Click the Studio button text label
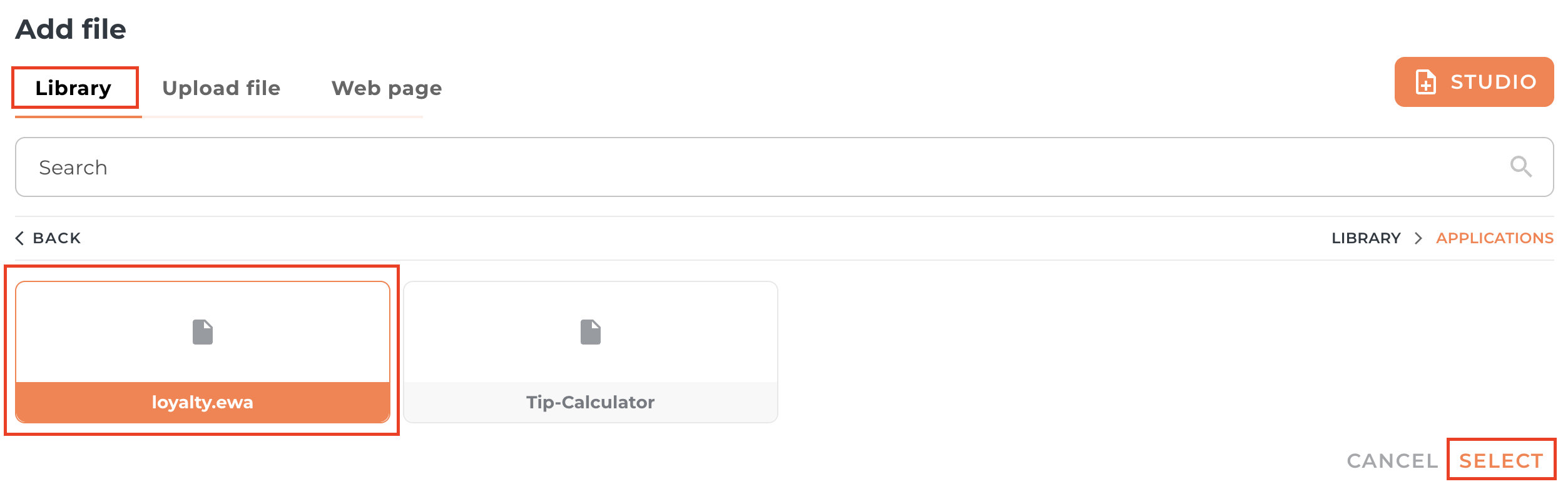The height and width of the screenshot is (489, 1568). point(1494,82)
